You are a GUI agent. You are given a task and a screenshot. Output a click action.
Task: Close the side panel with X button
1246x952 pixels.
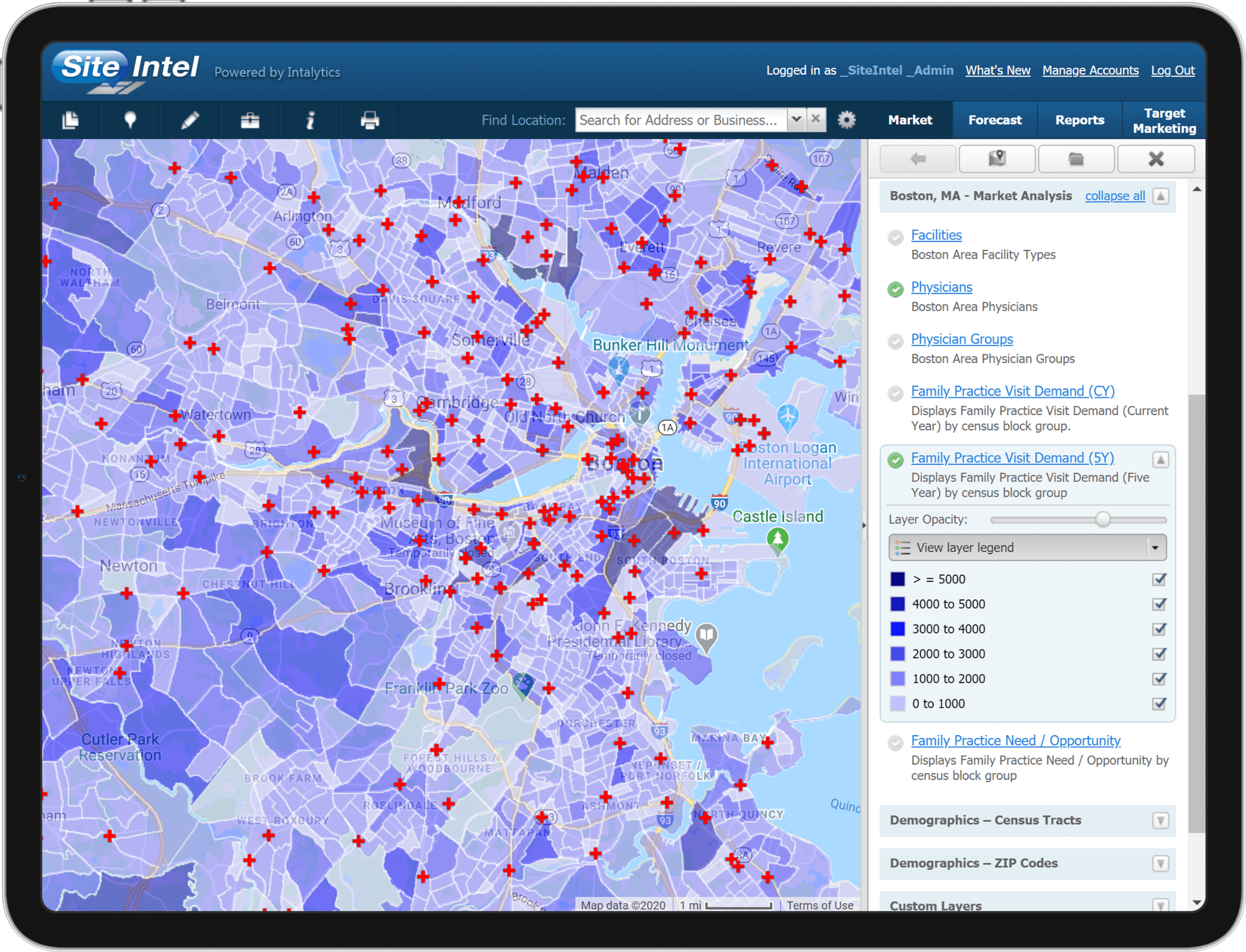pyautogui.click(x=1156, y=159)
